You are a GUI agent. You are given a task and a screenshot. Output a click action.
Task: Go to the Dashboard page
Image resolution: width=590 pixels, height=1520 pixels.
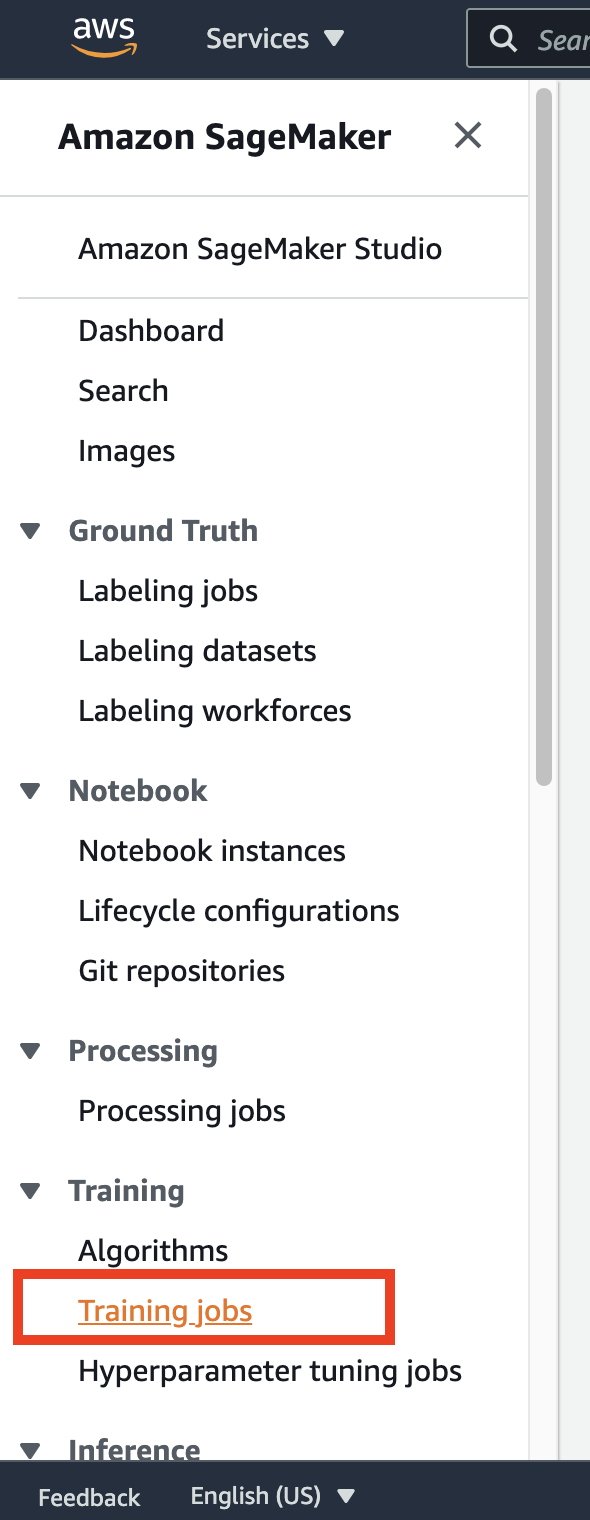click(151, 331)
